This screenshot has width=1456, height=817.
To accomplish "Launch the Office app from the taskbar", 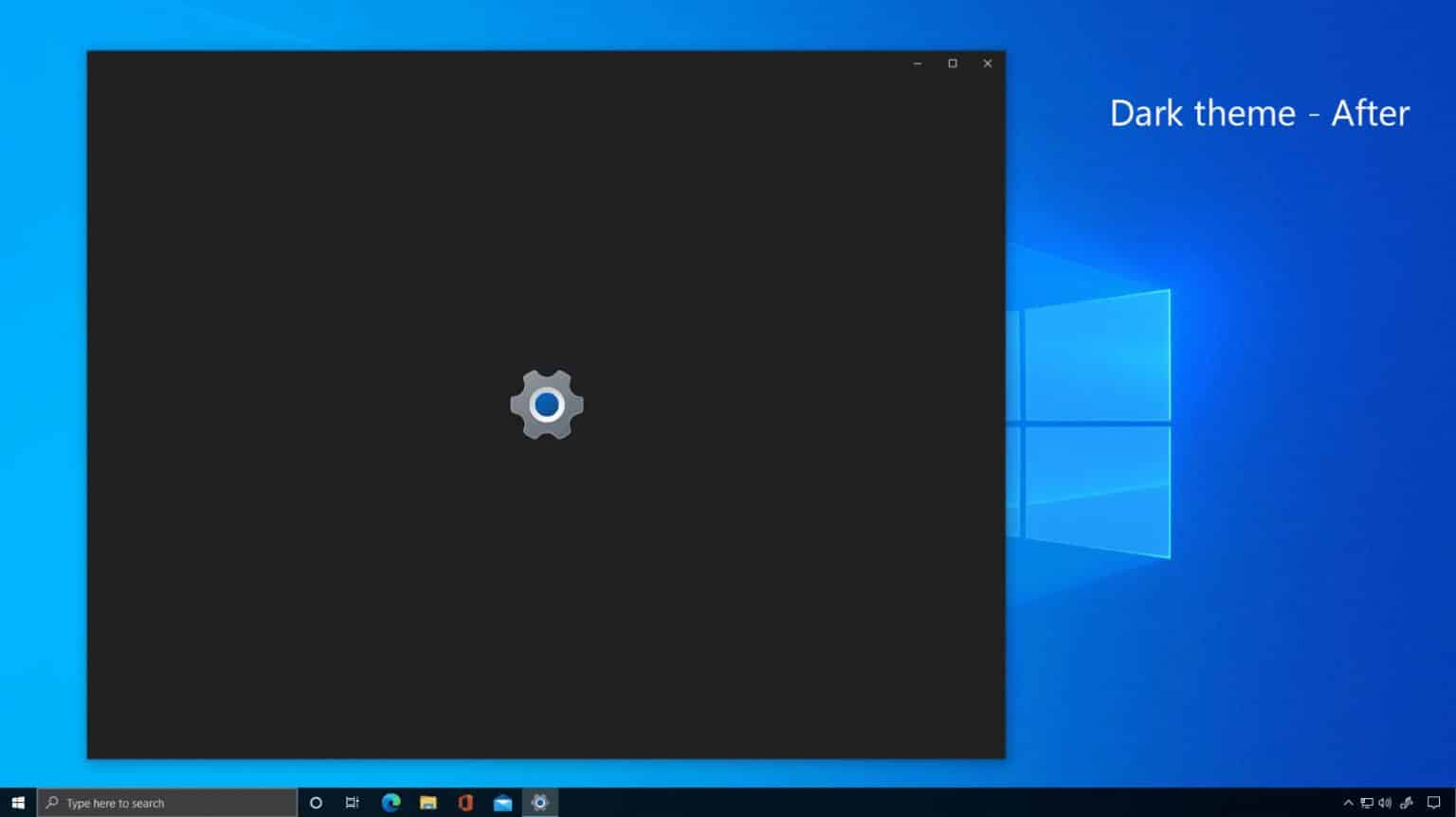I will tap(466, 803).
